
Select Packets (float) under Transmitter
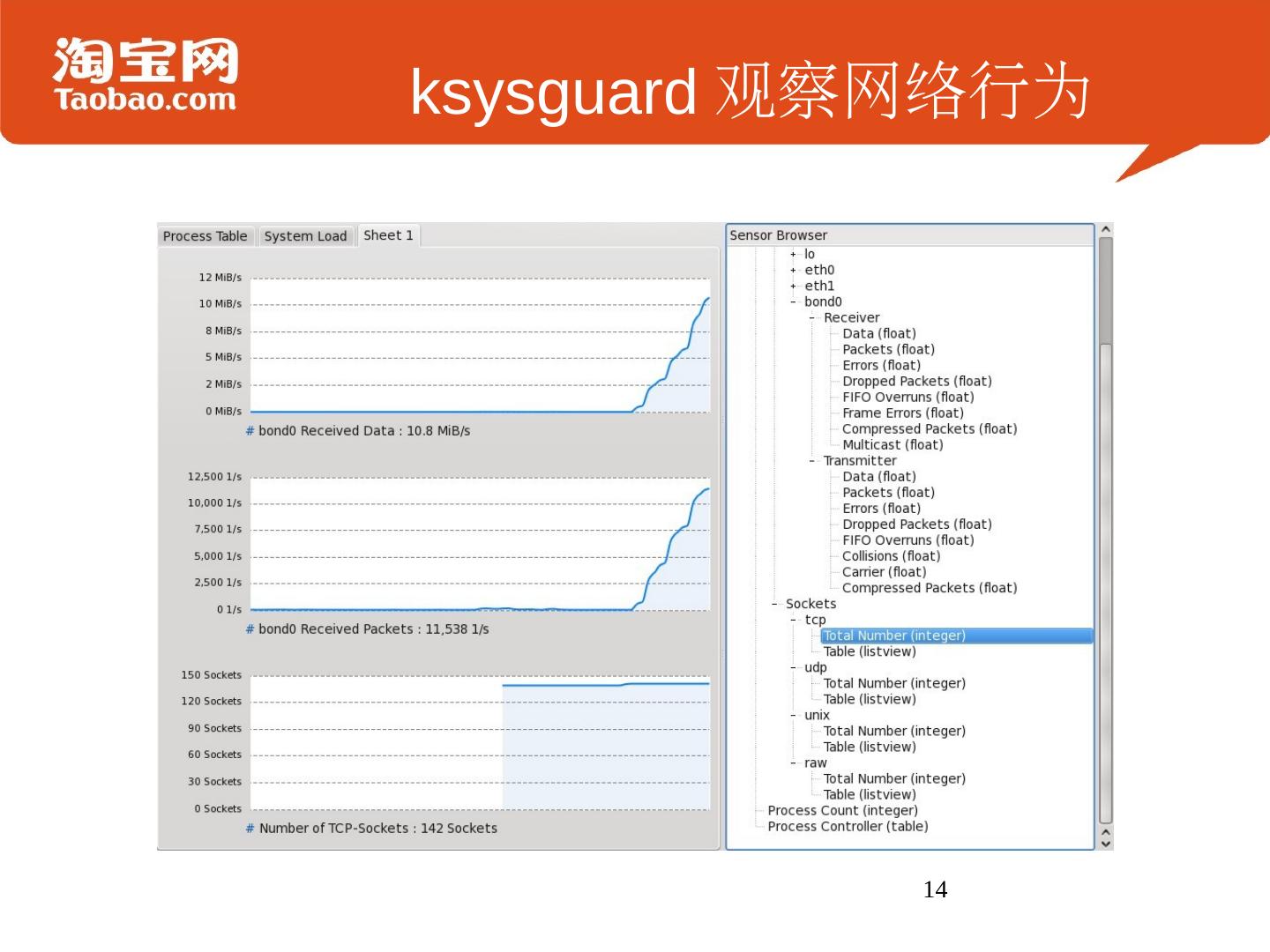(888, 493)
